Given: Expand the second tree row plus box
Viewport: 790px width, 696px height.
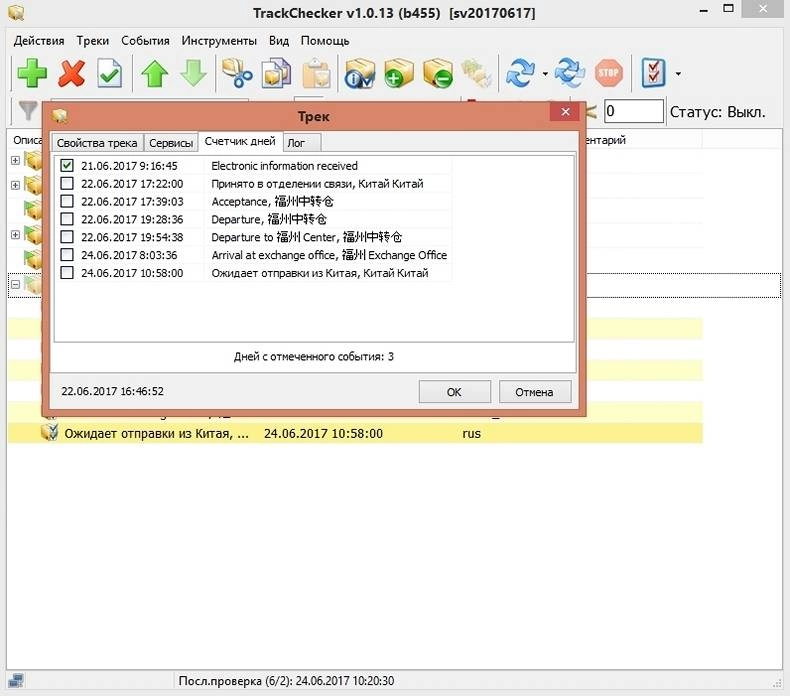Looking at the screenshot, I should click(x=16, y=185).
